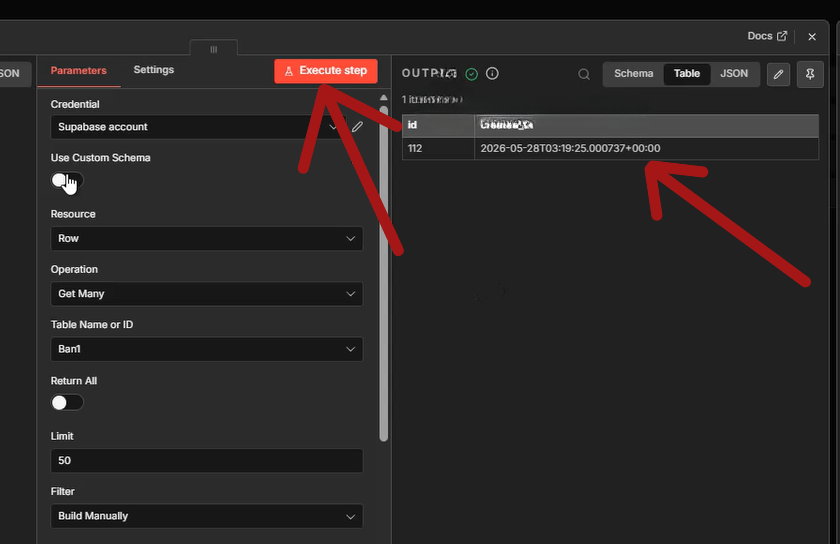Open the Docs link

[767, 36]
